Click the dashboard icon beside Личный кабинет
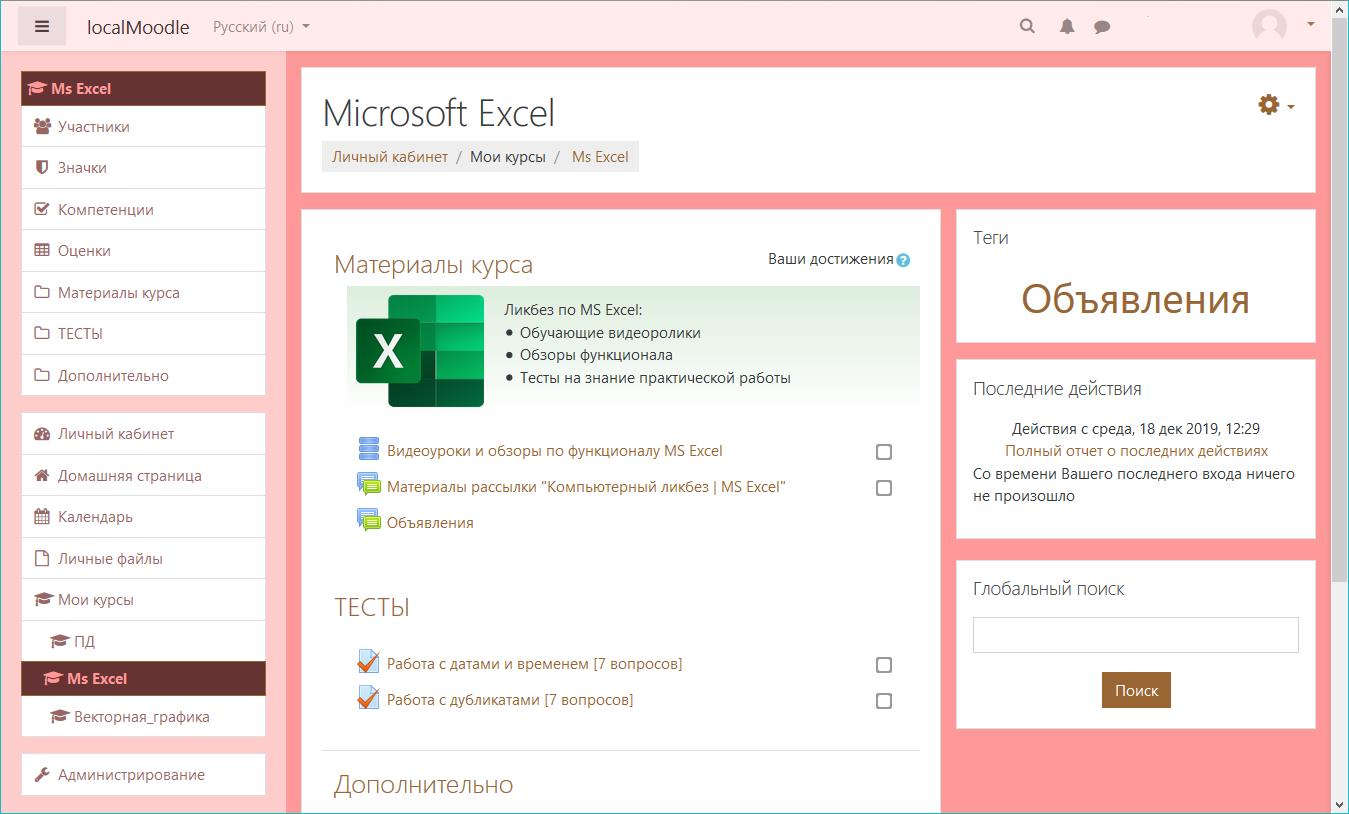The image size is (1349, 814). (42, 434)
